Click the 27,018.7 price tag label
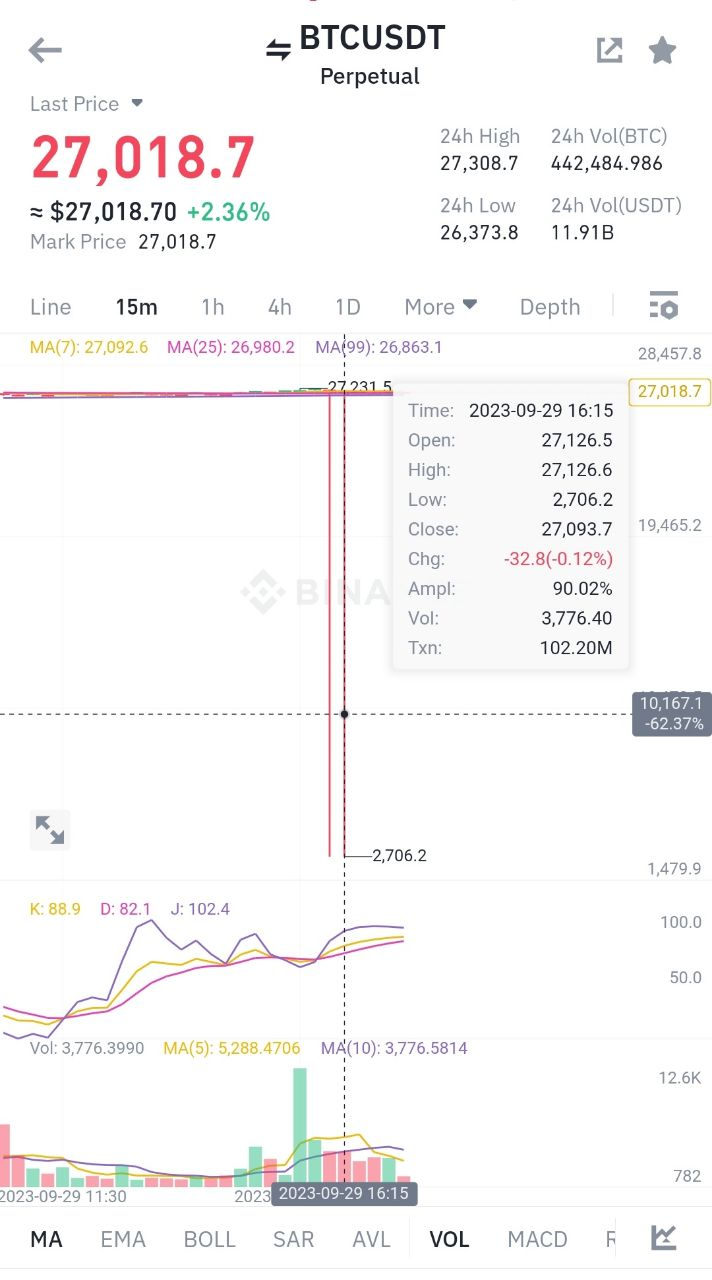 pos(668,393)
